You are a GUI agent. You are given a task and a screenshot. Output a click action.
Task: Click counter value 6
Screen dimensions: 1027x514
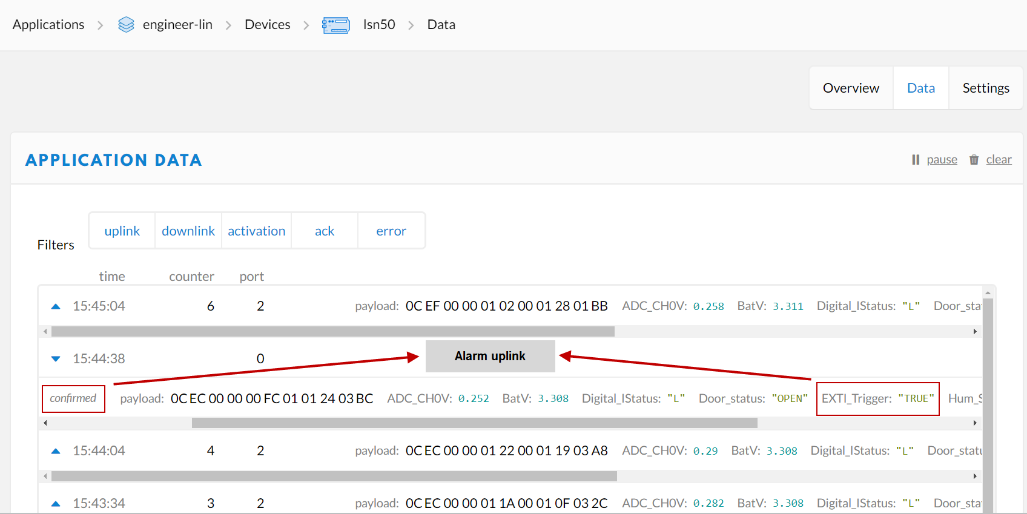click(210, 306)
